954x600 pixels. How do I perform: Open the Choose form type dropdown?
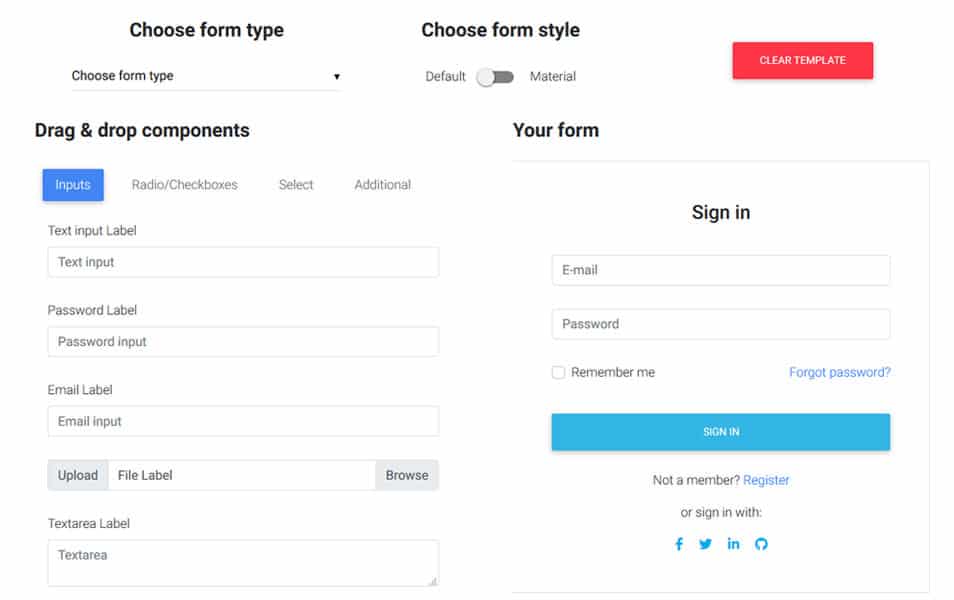point(205,76)
